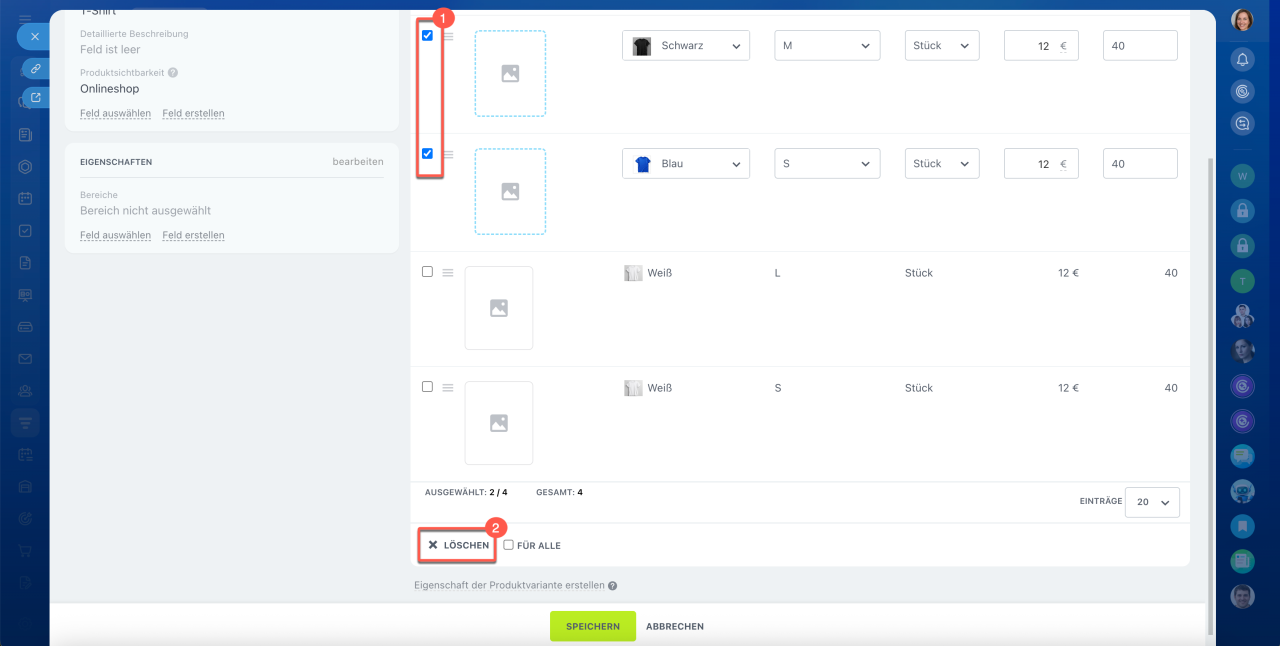
Task: Open the size M dropdown
Action: (x=827, y=46)
